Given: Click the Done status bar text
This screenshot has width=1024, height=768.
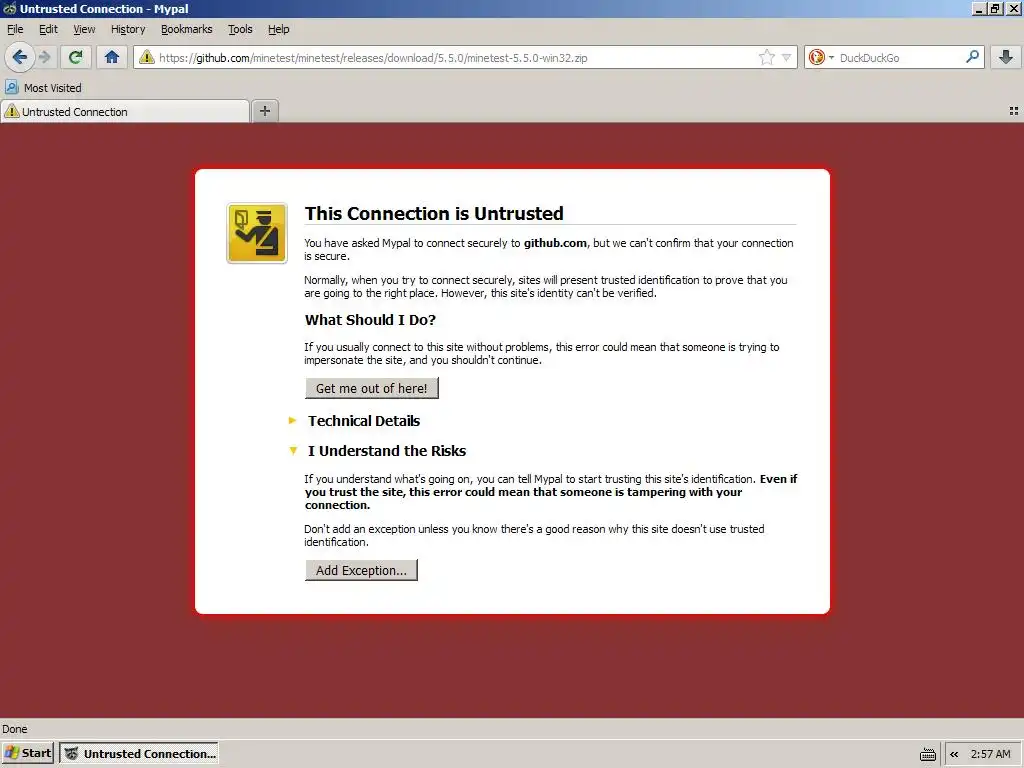Looking at the screenshot, I should pyautogui.click(x=14, y=729).
